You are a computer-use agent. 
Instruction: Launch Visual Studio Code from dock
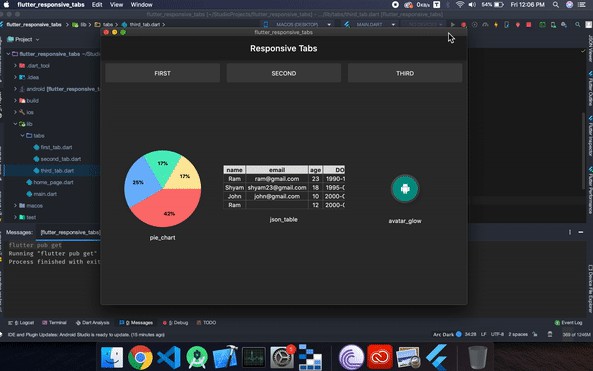(x=169, y=357)
